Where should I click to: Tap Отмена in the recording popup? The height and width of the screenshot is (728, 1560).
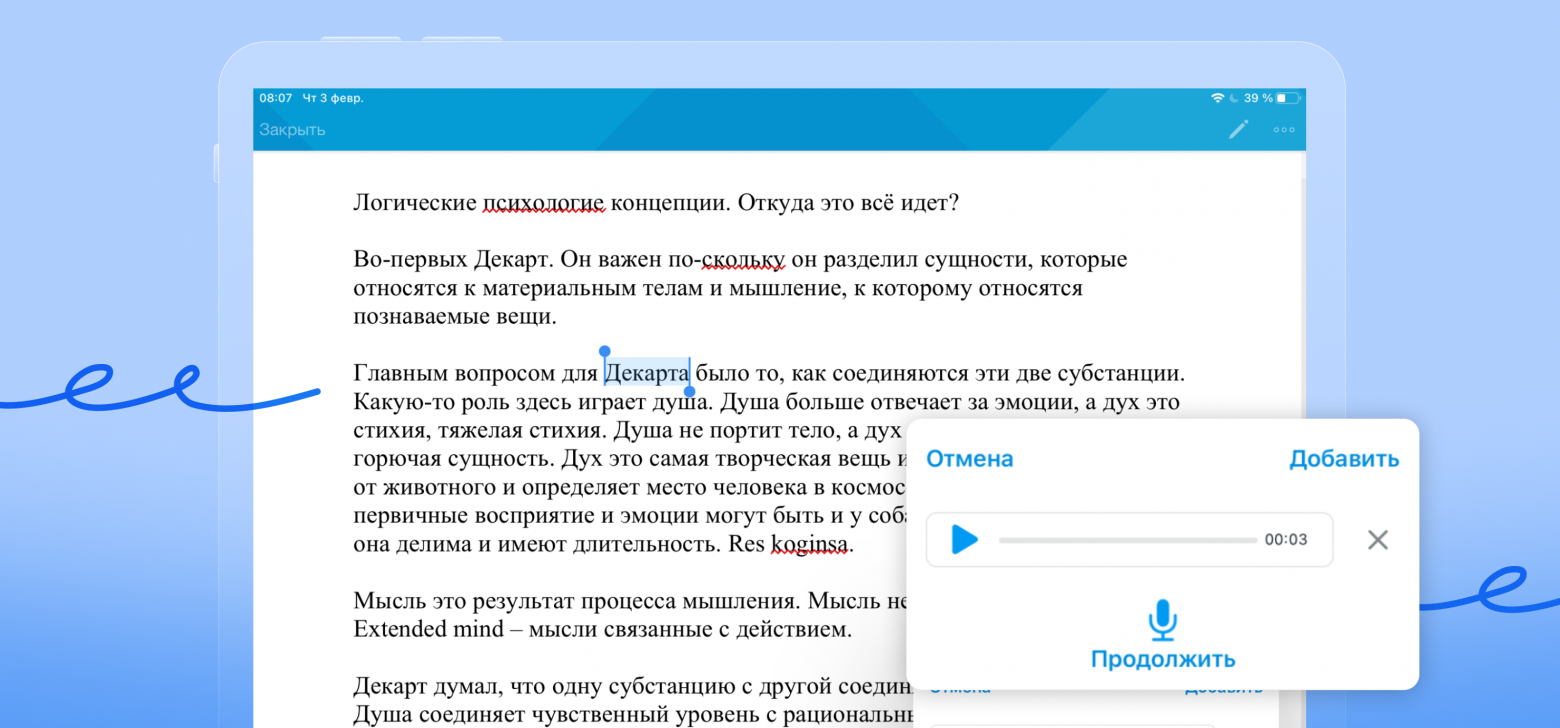[969, 459]
